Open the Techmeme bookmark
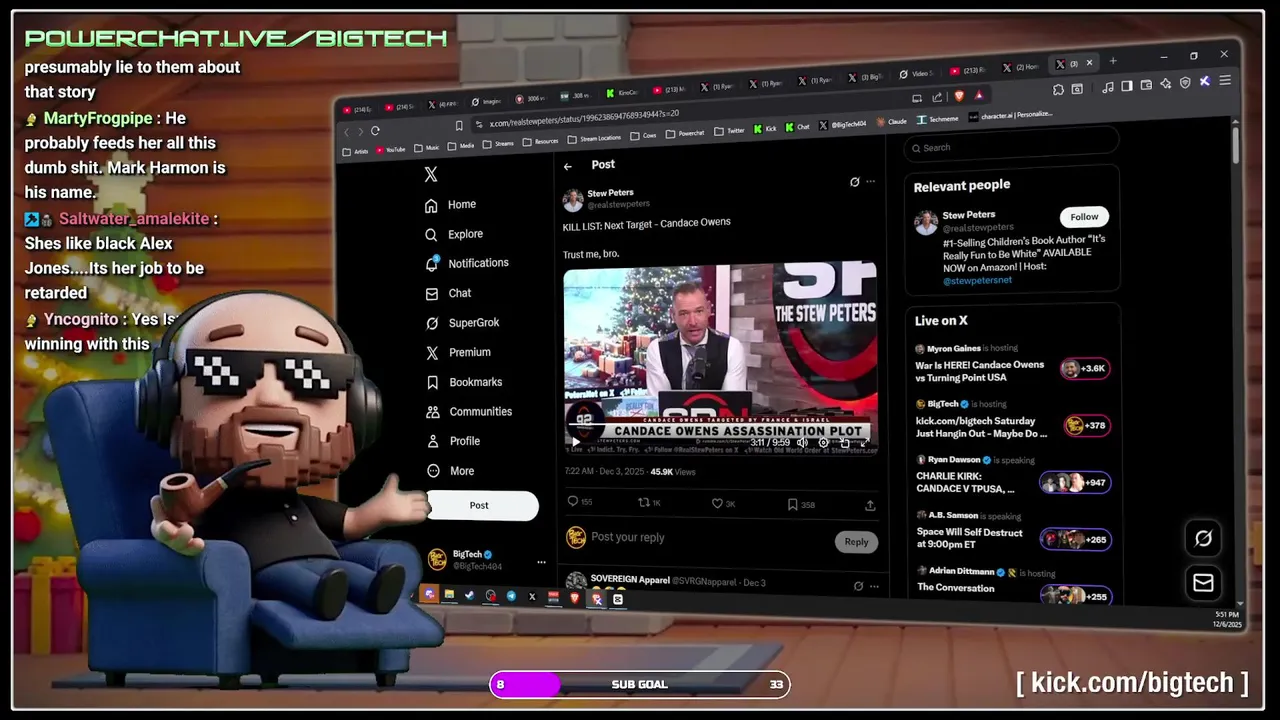Screen dimensions: 1280x720 [x=938, y=119]
